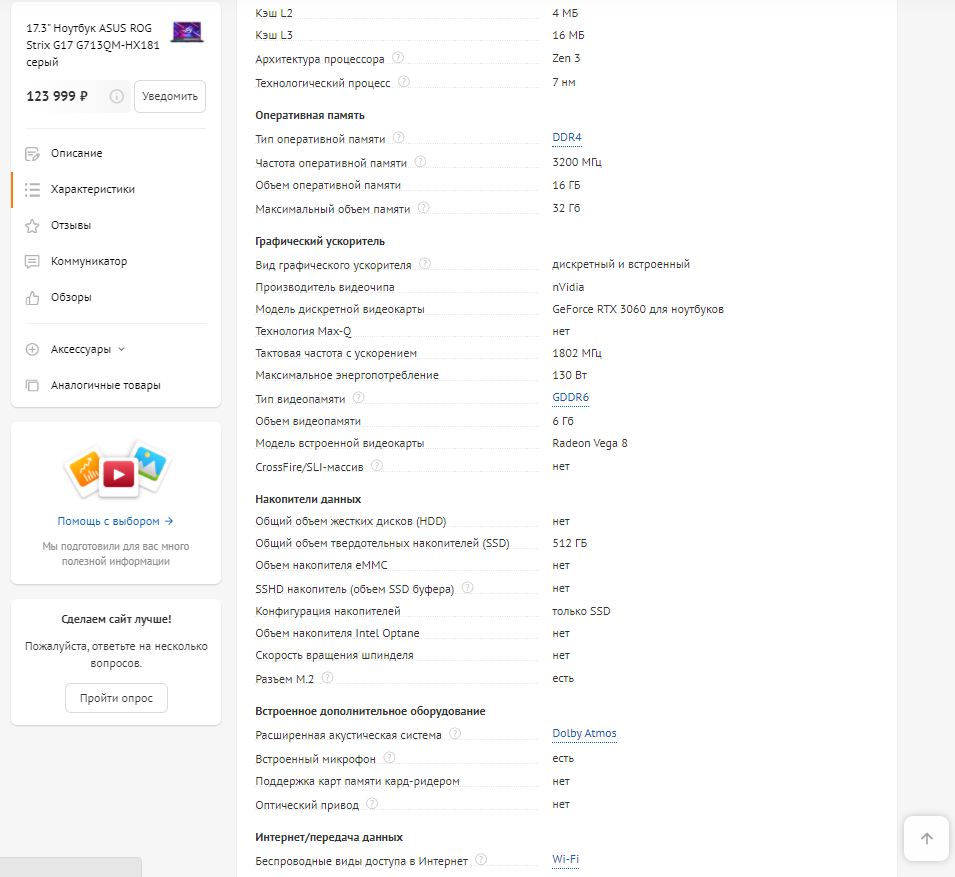Click the Пройти опрос button
The width and height of the screenshot is (955, 877).
point(116,698)
